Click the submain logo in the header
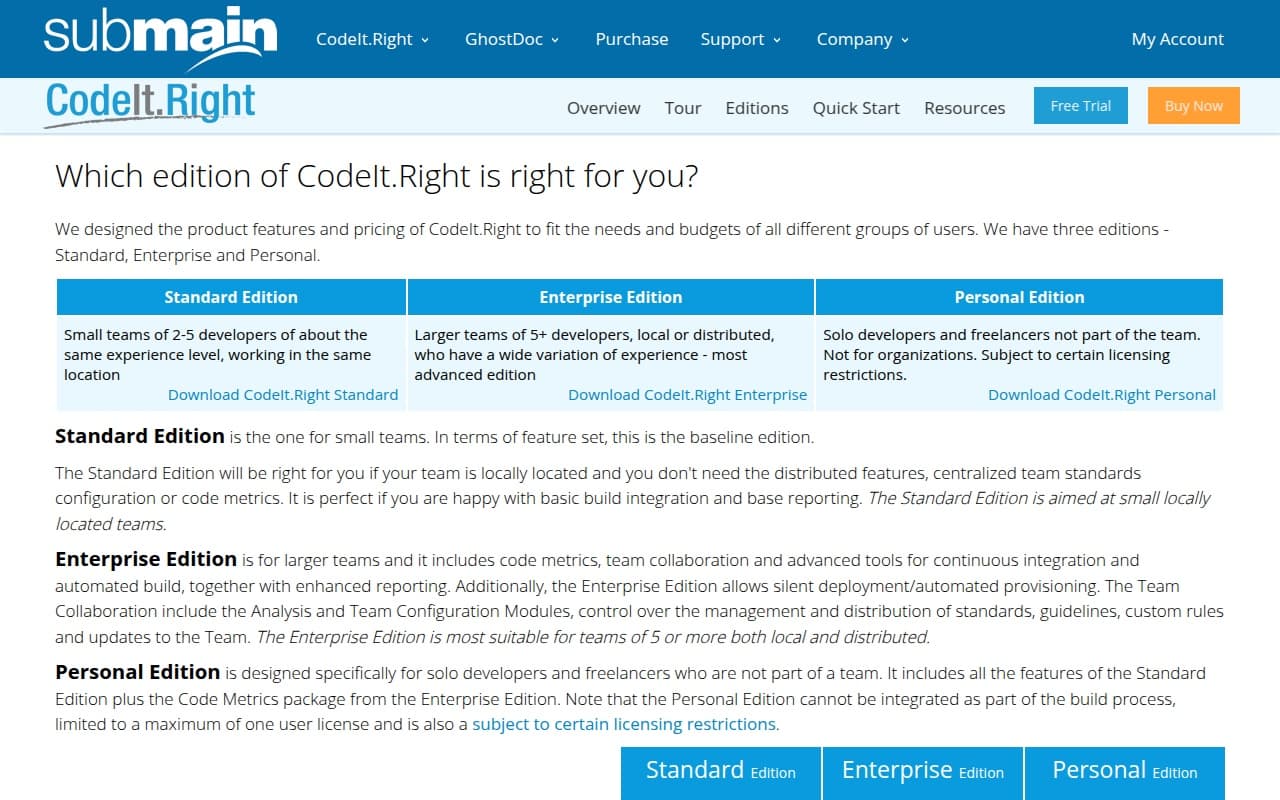The width and height of the screenshot is (1280, 800). pyautogui.click(x=157, y=36)
